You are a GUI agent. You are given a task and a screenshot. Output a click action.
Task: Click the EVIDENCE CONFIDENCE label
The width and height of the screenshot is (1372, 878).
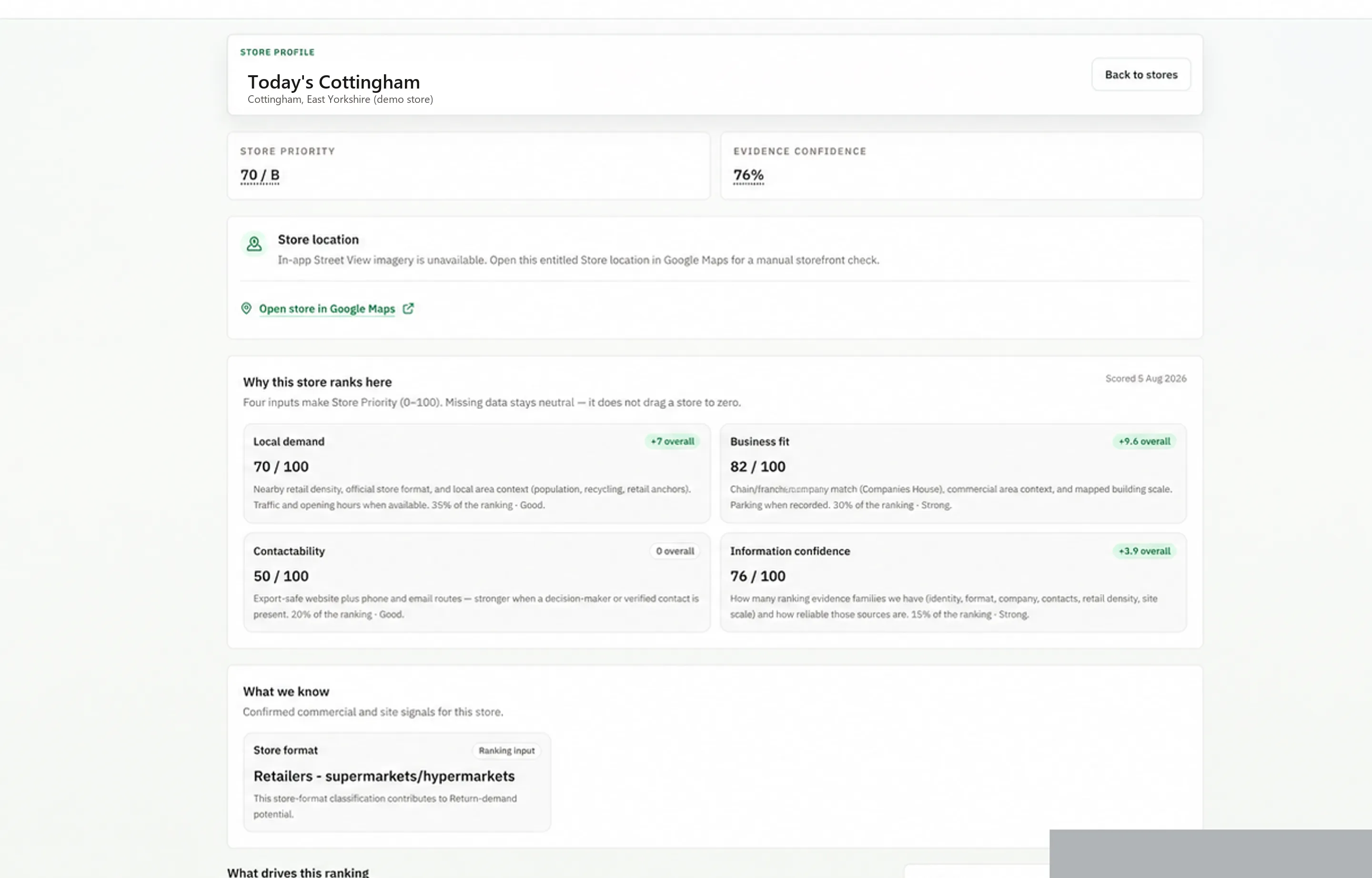(x=800, y=151)
